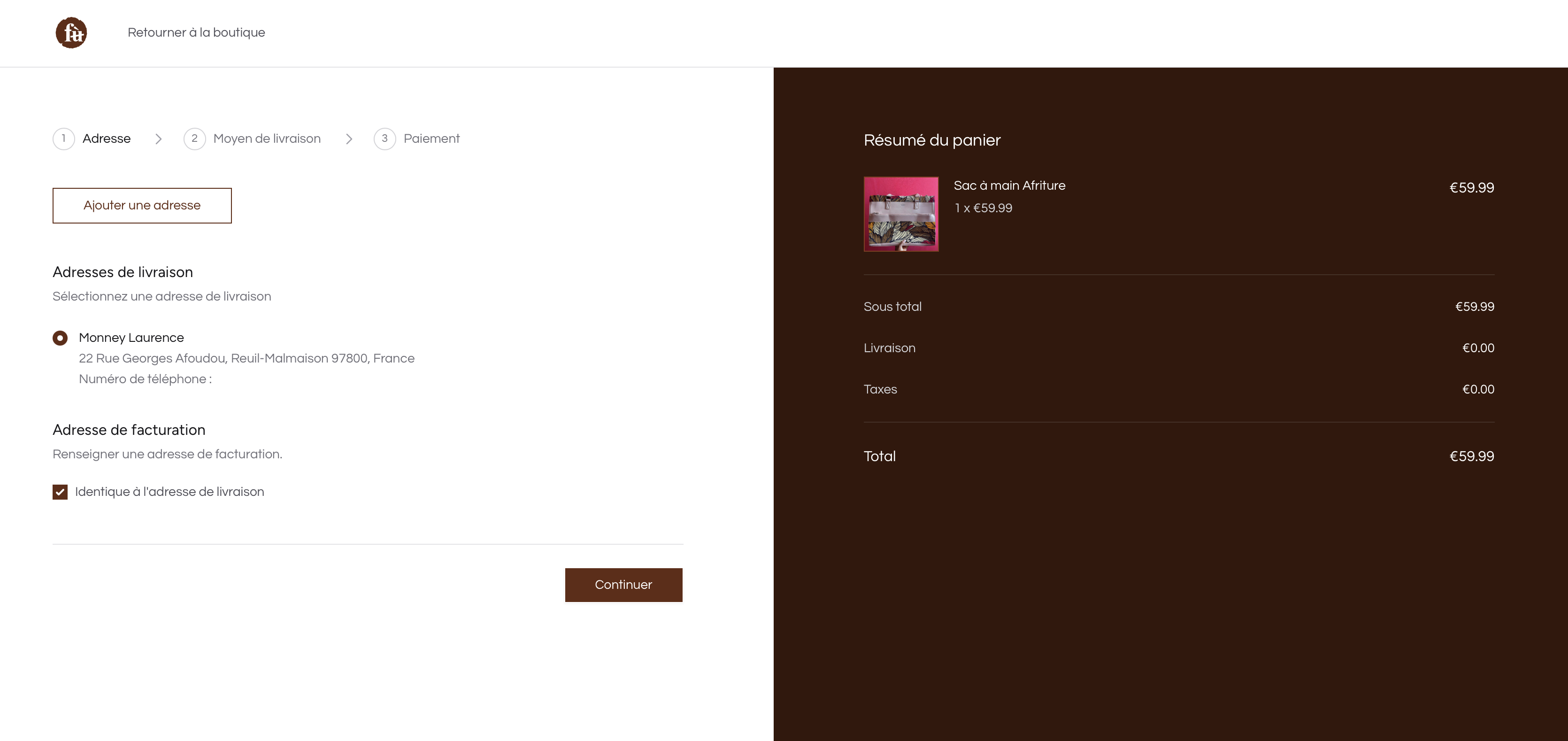Select the radio button next to Monney Laurence
This screenshot has height=741, width=1568.
[60, 337]
